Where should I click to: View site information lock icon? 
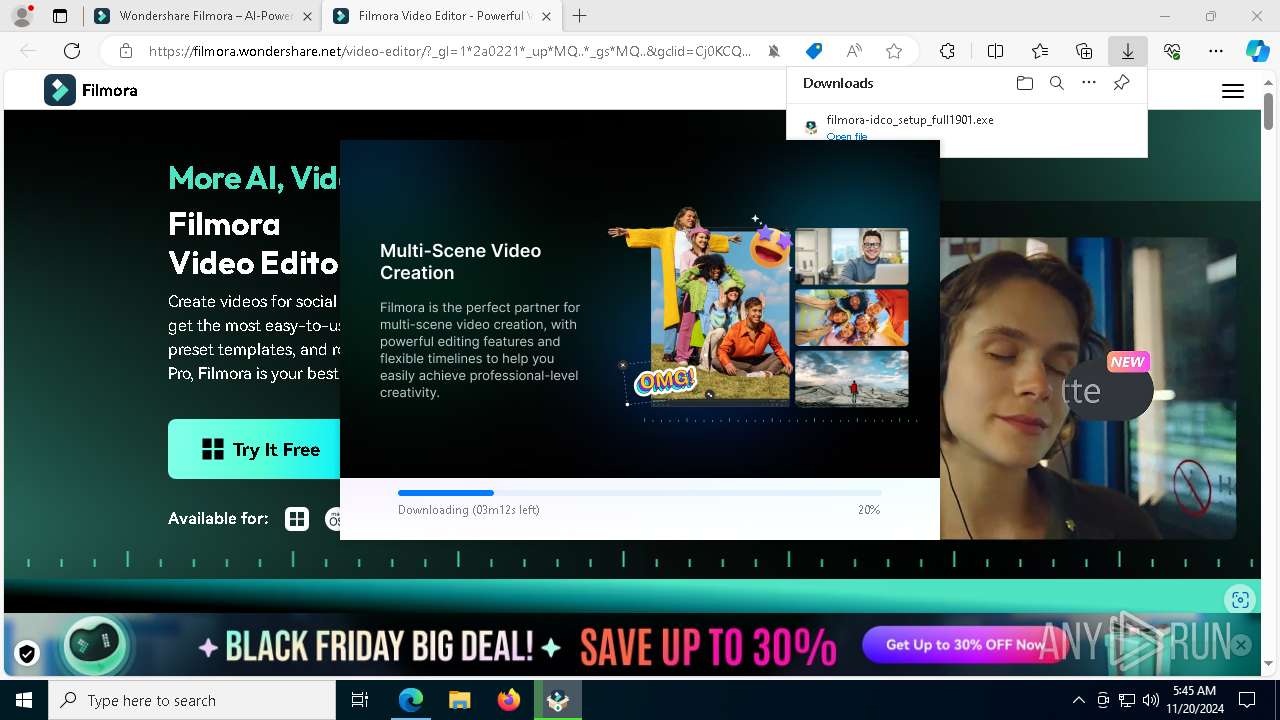click(126, 51)
